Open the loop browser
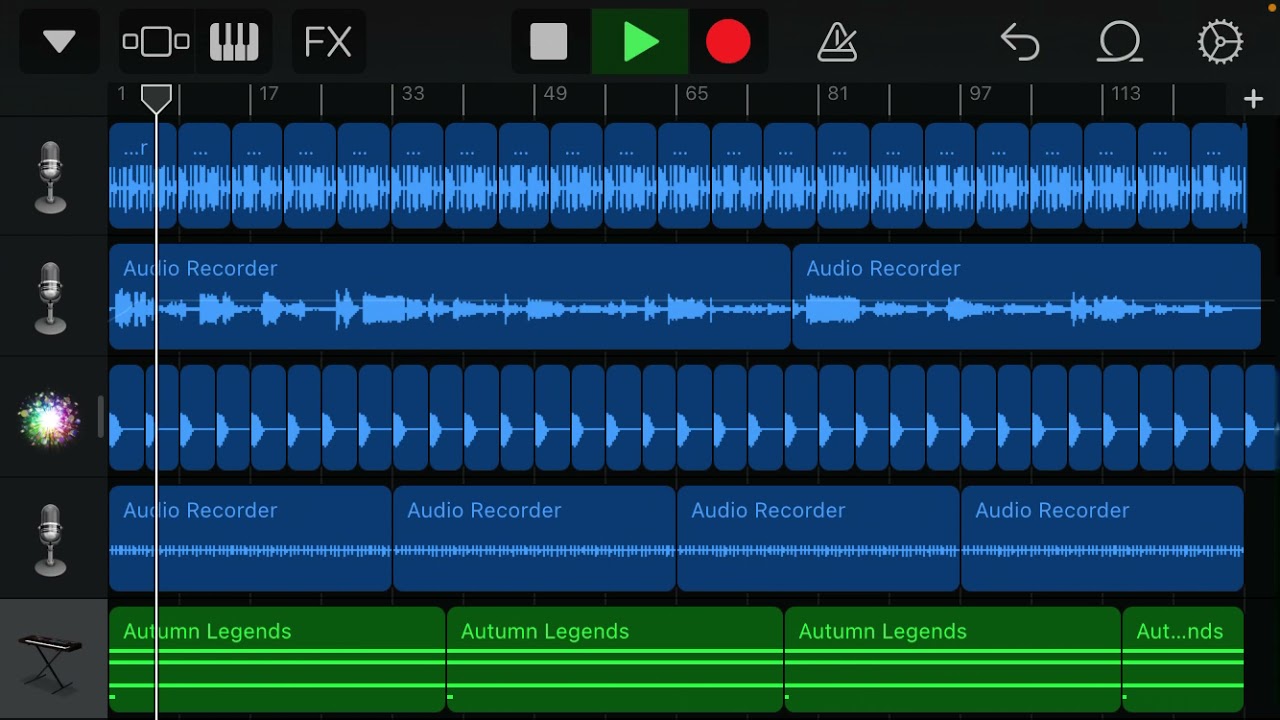Screen dimensions: 1280x720 pos(1120,42)
